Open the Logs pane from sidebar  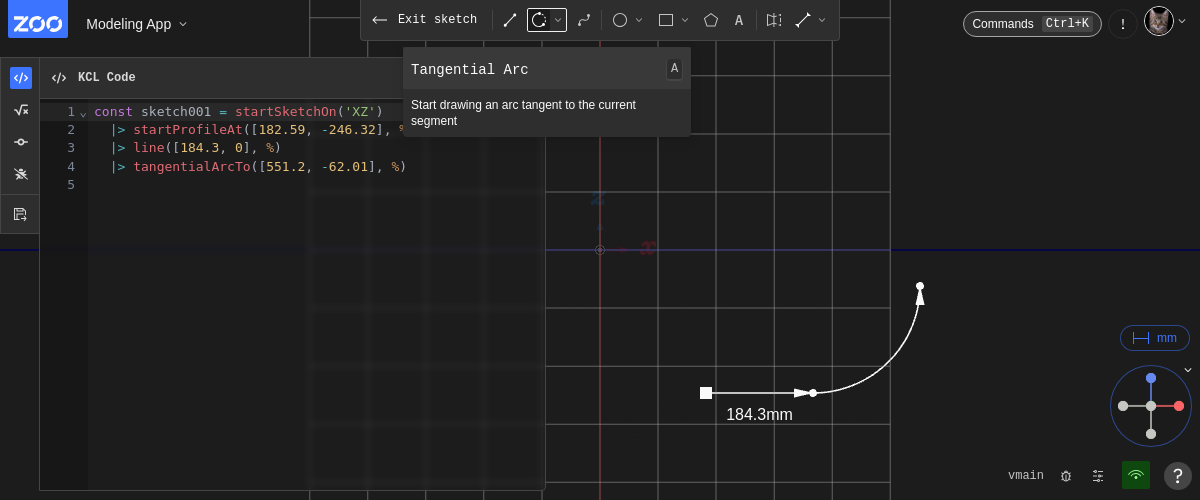21,142
